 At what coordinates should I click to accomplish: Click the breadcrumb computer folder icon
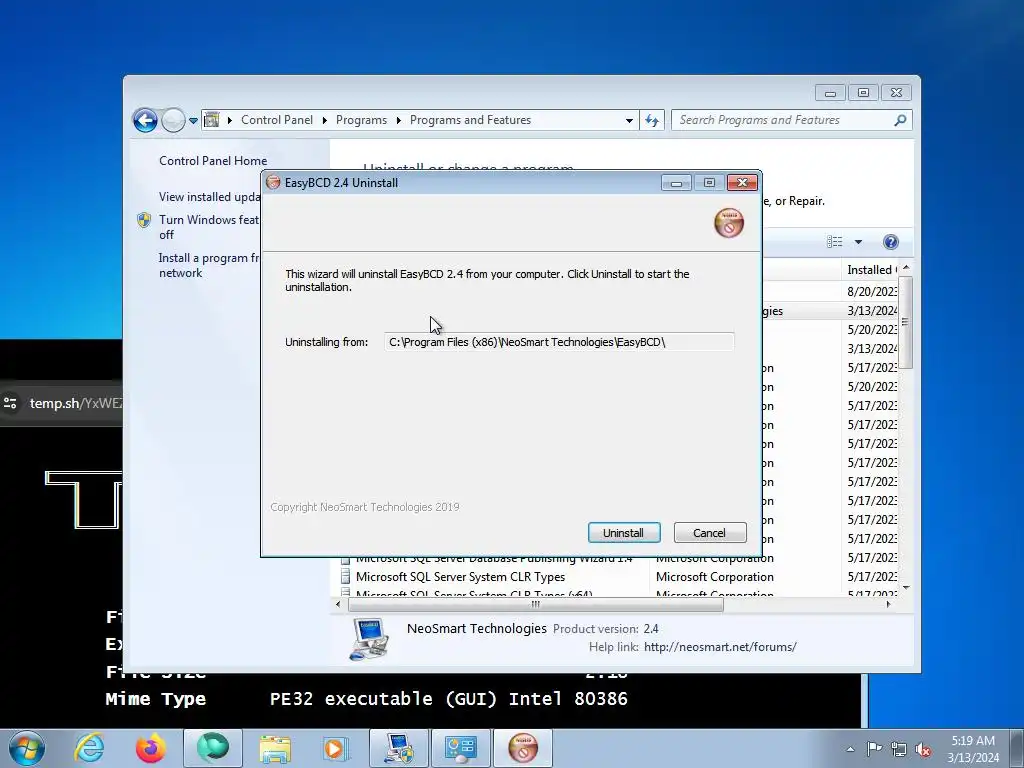tap(212, 120)
